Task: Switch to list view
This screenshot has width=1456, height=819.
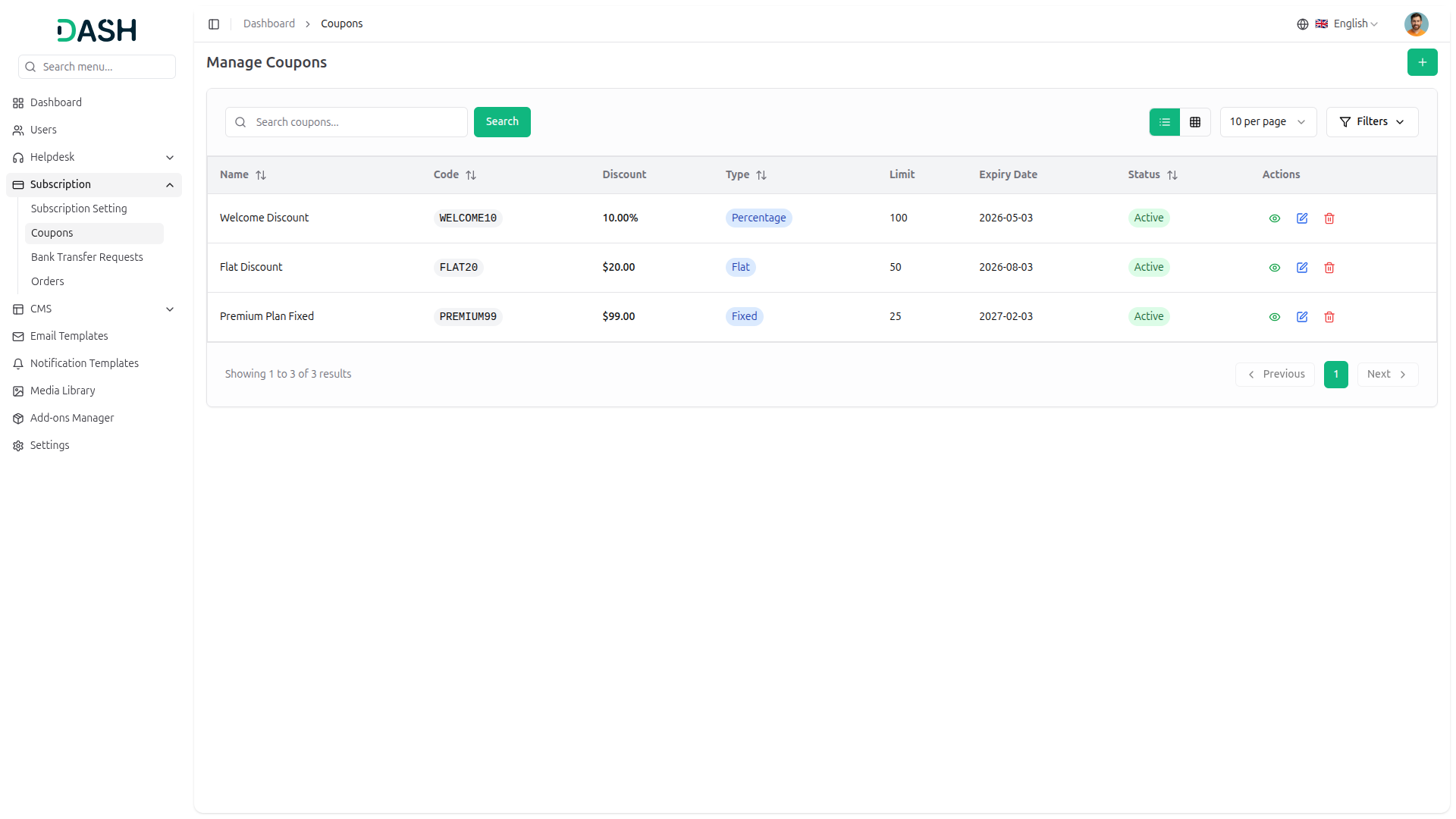Action: click(1165, 122)
